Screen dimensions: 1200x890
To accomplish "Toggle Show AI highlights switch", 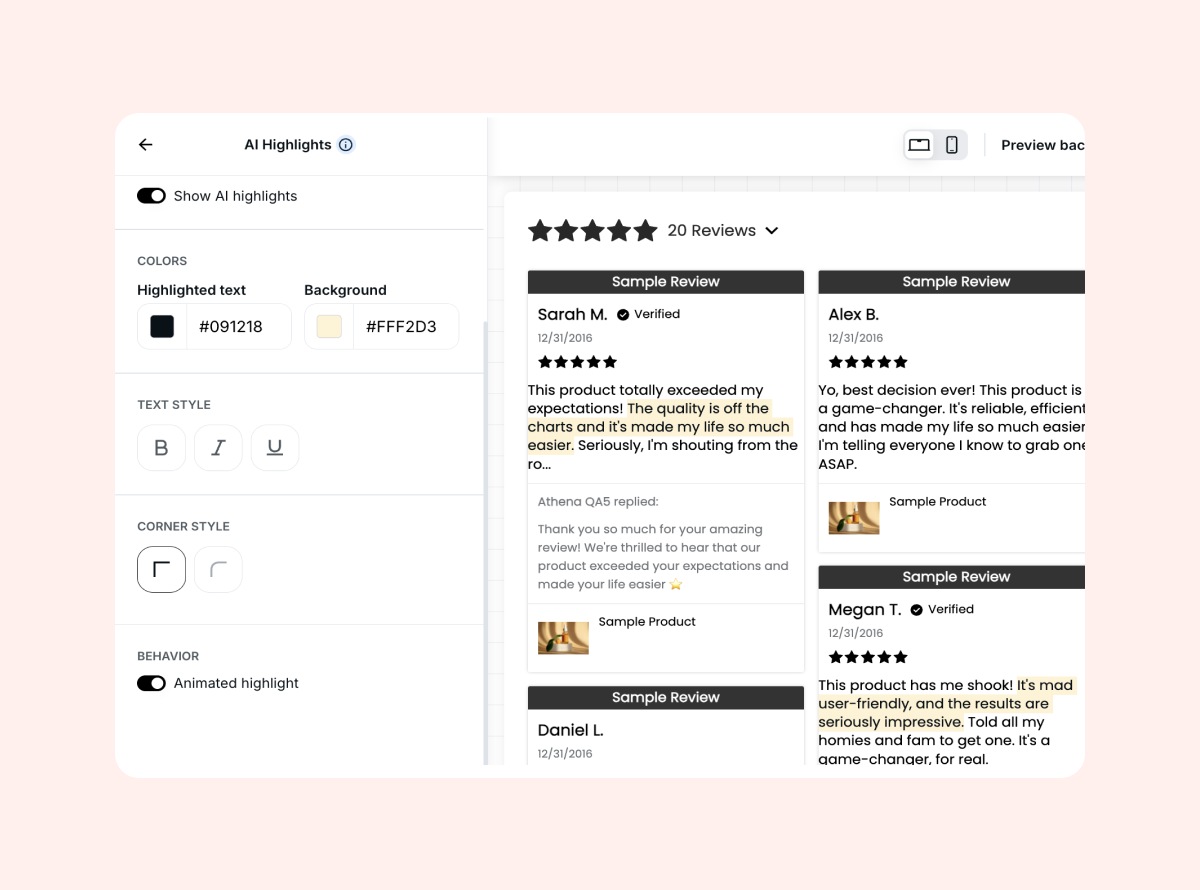I will point(151,196).
